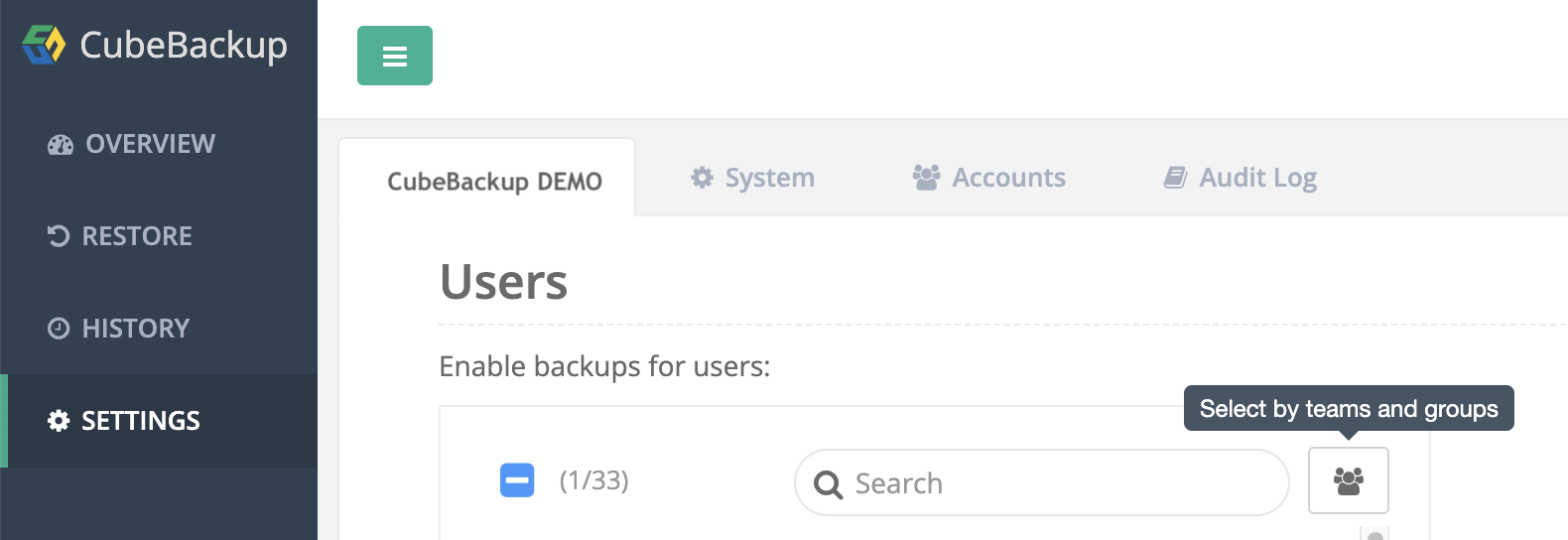Click the dashboard gauge icon beside Overview
Image resolution: width=1568 pixels, height=540 pixels.
tap(61, 145)
